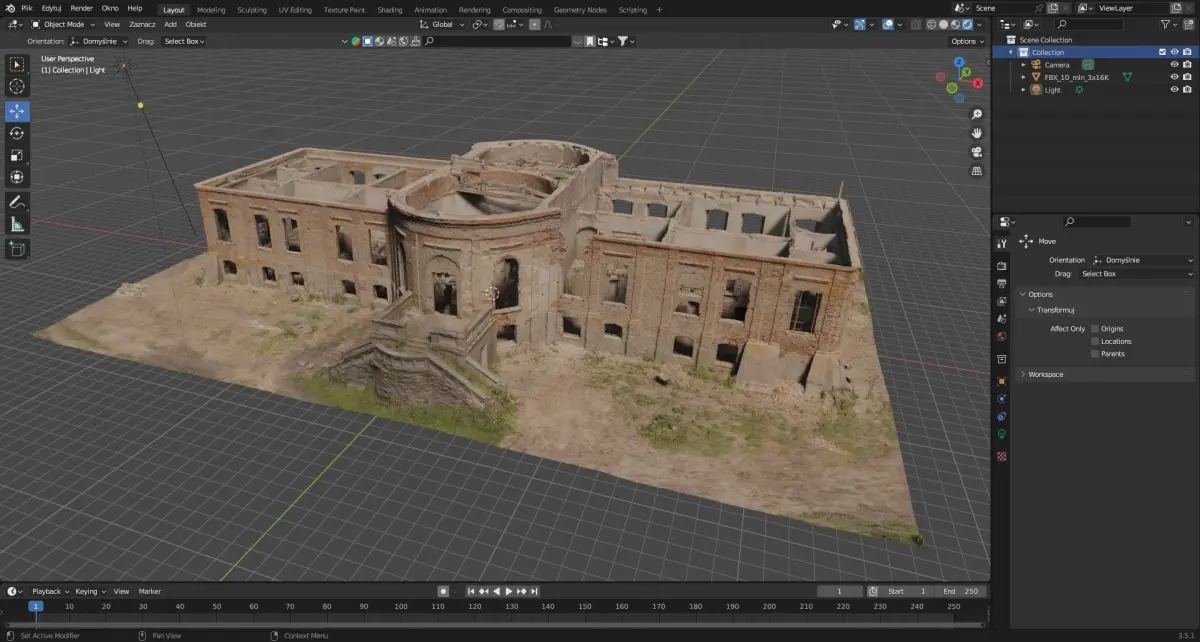The image size is (1200, 642).
Task: Uncheck Collection exclude-from-view-layer checkbox
Action: [x=1162, y=52]
